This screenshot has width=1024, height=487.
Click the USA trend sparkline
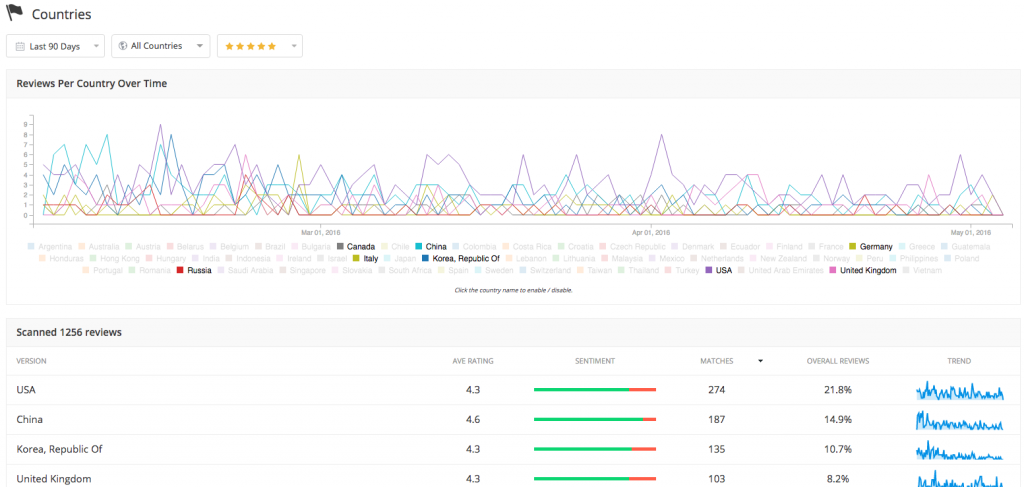(960, 390)
